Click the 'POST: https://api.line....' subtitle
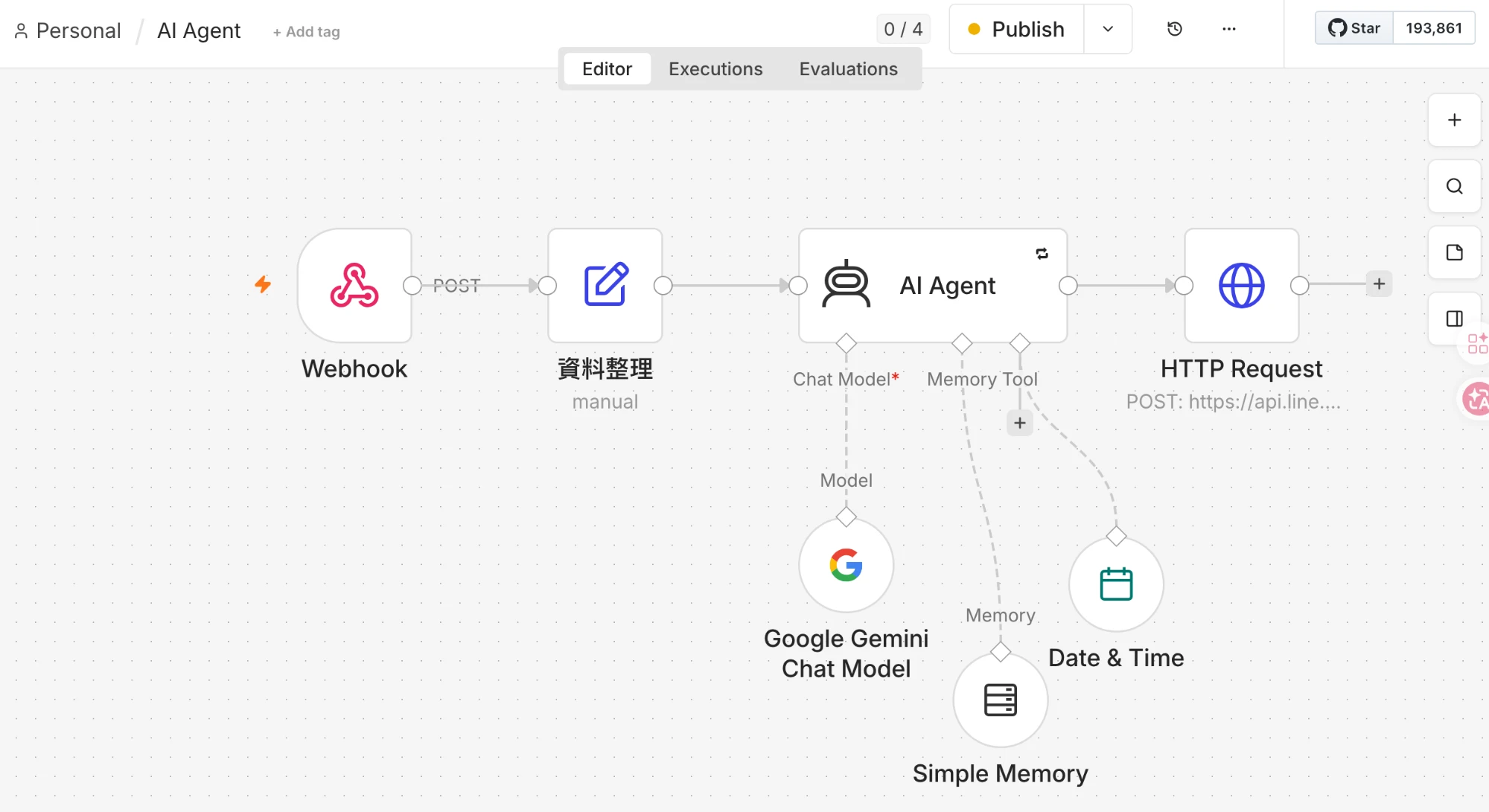 point(1233,402)
